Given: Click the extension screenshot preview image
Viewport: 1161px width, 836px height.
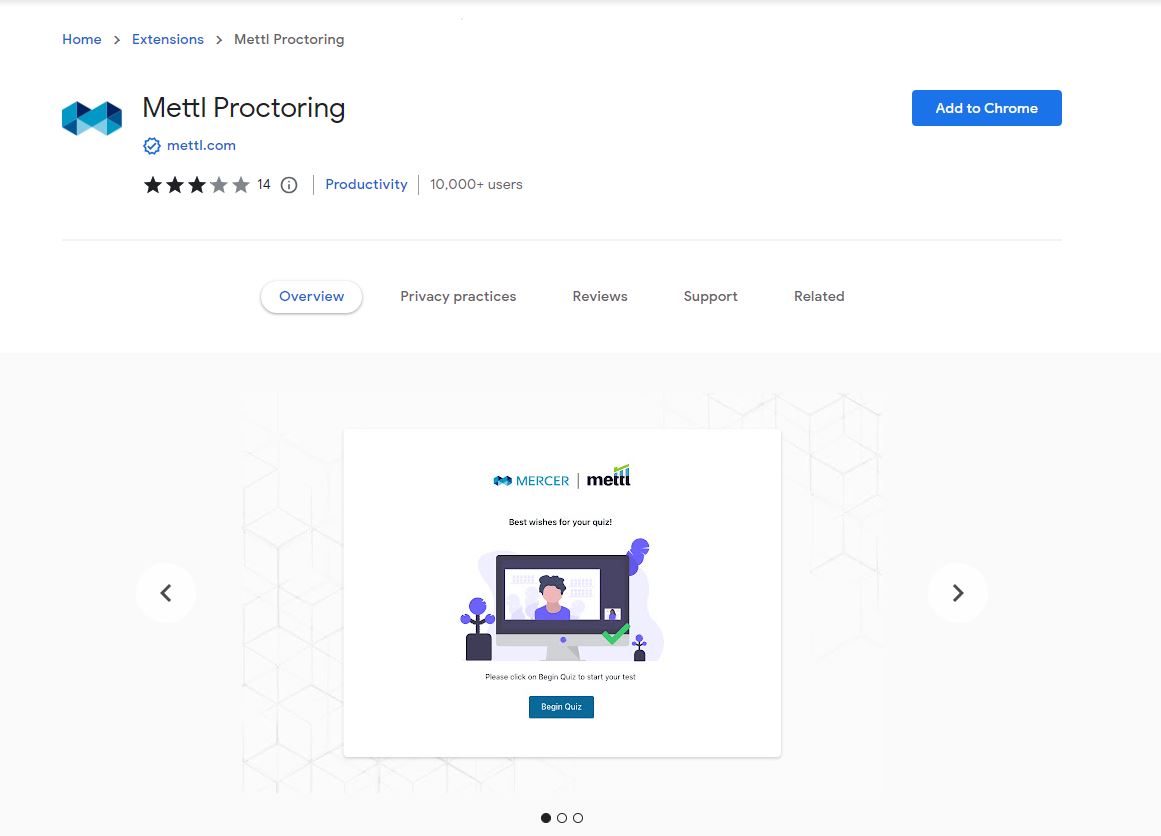Looking at the screenshot, I should point(562,593).
